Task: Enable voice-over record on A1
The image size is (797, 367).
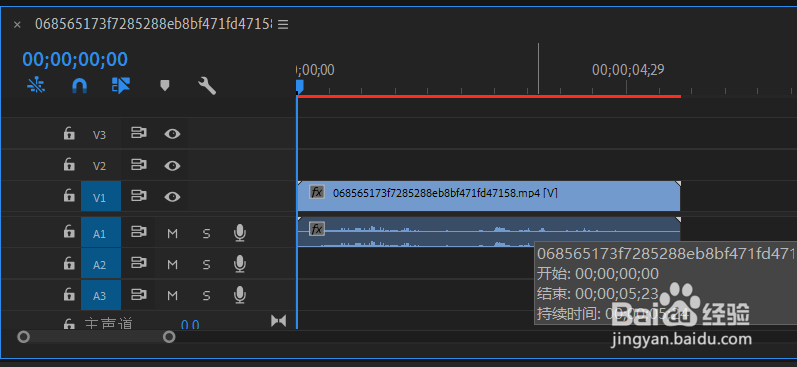Action: [240, 233]
